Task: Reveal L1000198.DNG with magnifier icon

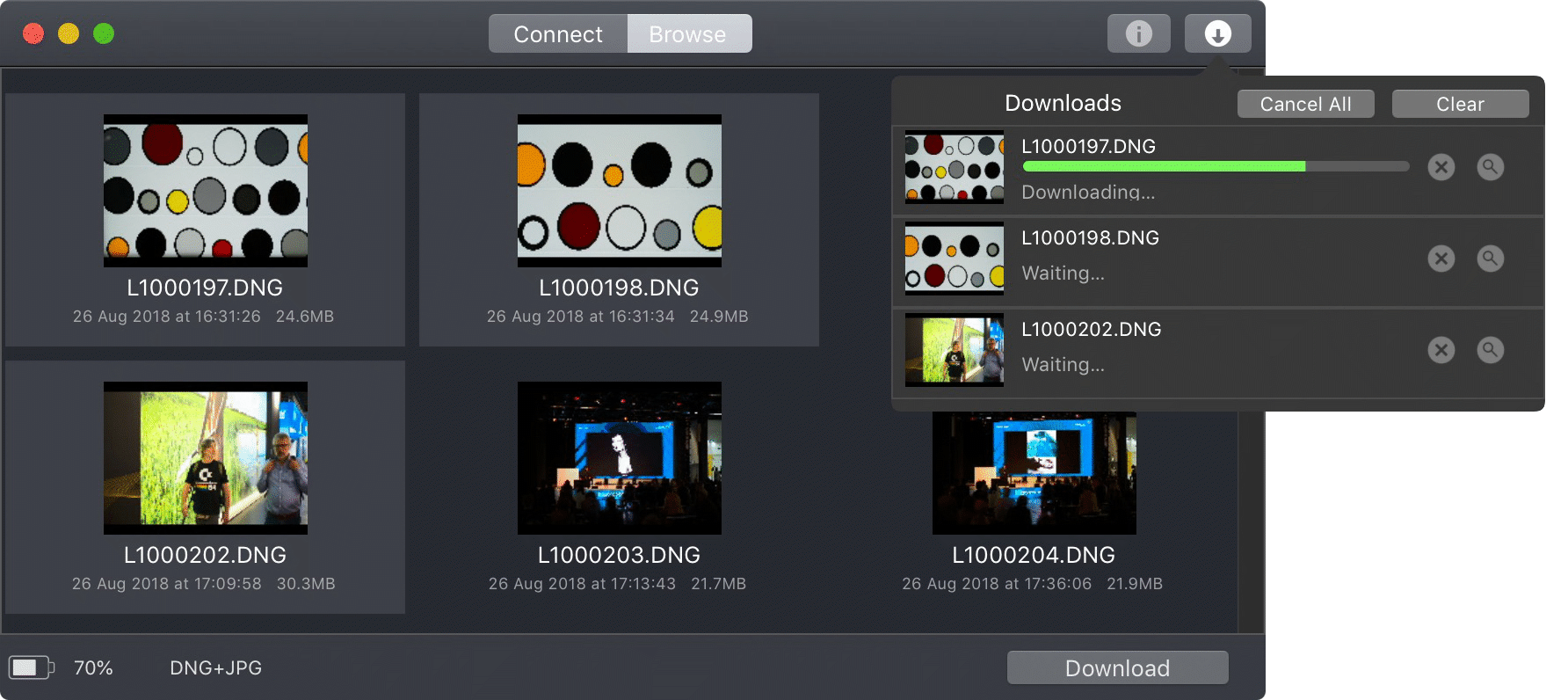Action: point(1490,259)
